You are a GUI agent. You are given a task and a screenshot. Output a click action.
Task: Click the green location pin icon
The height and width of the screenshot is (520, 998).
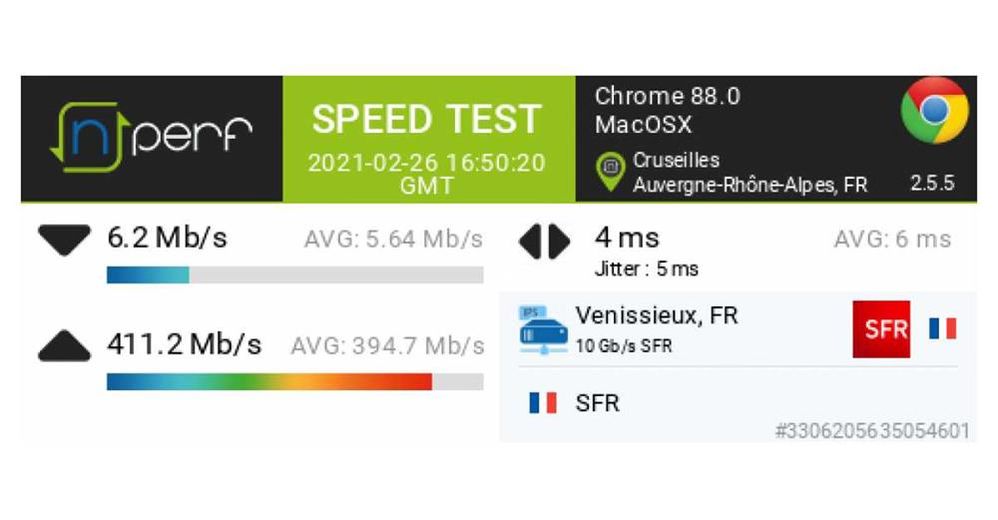(608, 171)
